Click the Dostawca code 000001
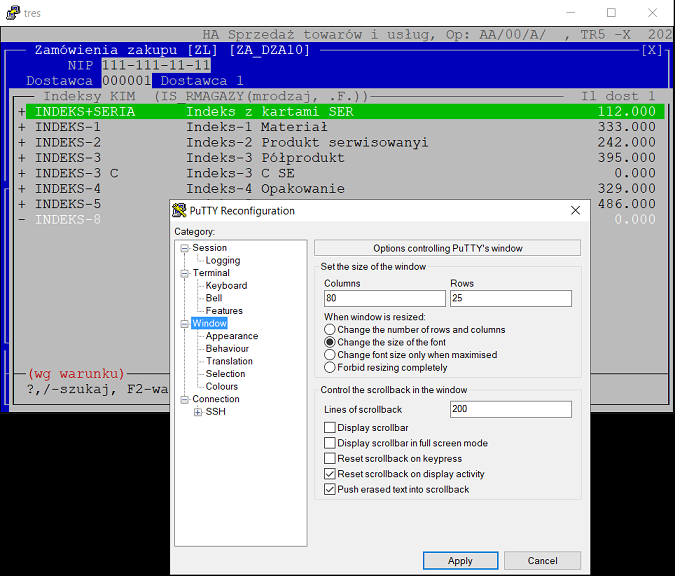The height and width of the screenshot is (576, 675). [x=127, y=81]
